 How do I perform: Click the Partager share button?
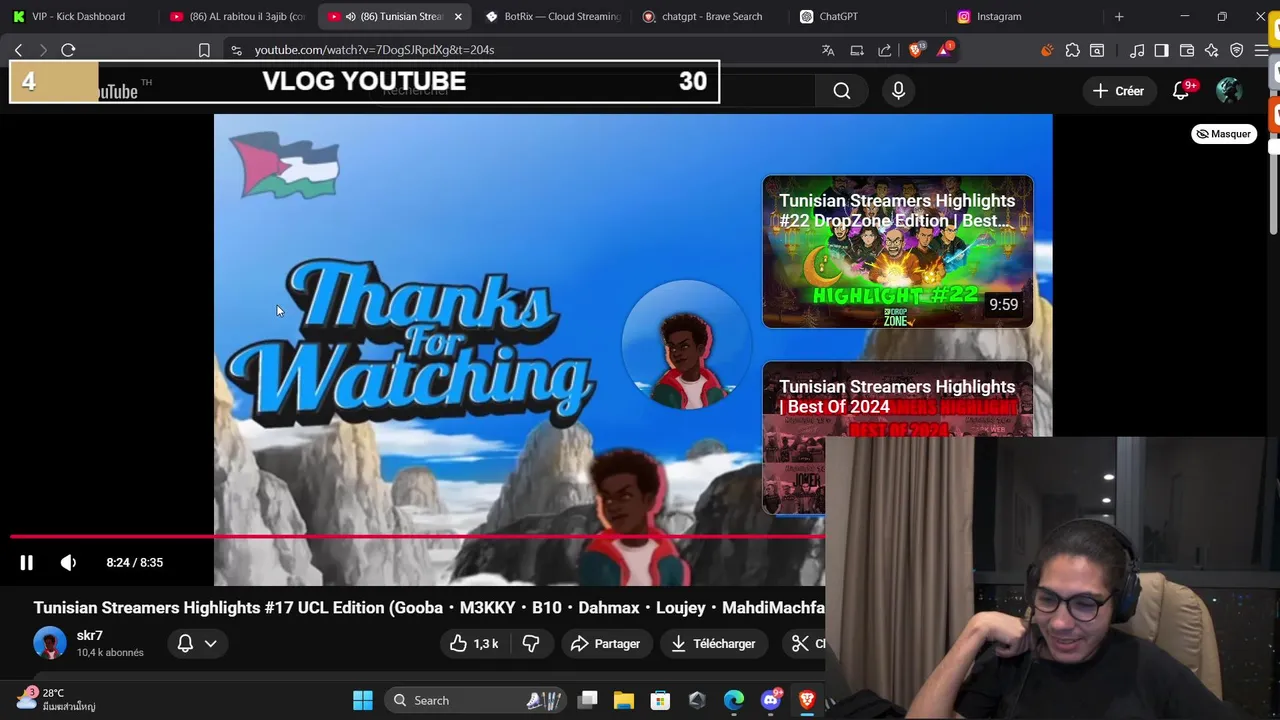tap(605, 644)
